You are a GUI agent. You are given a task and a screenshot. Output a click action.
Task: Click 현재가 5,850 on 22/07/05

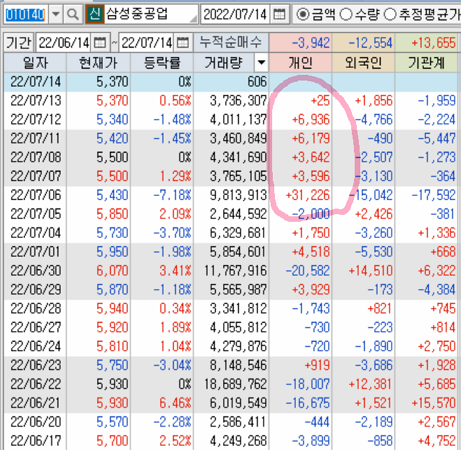[112, 214]
